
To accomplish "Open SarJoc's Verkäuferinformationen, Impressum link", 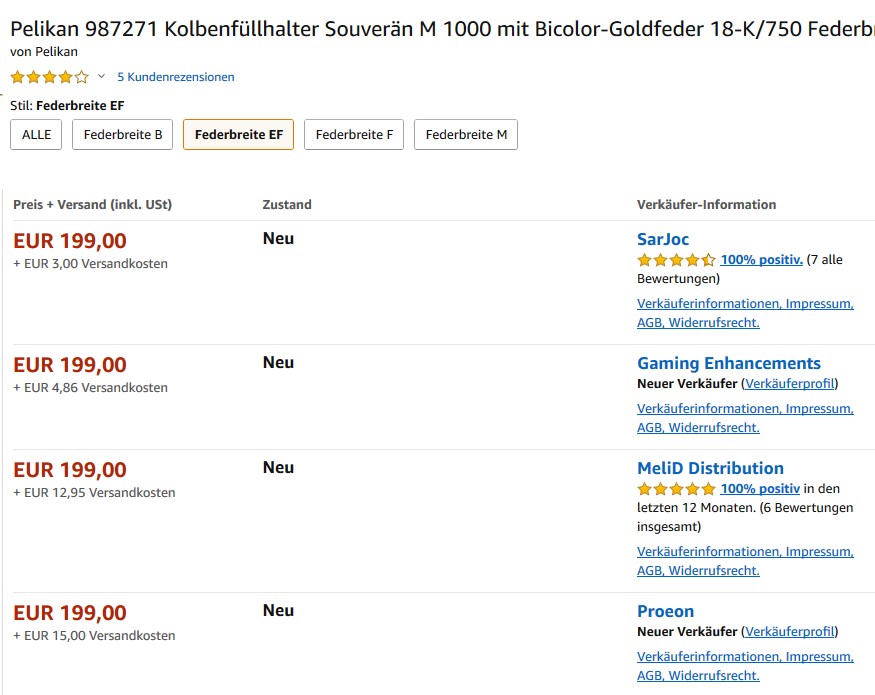I will (746, 304).
